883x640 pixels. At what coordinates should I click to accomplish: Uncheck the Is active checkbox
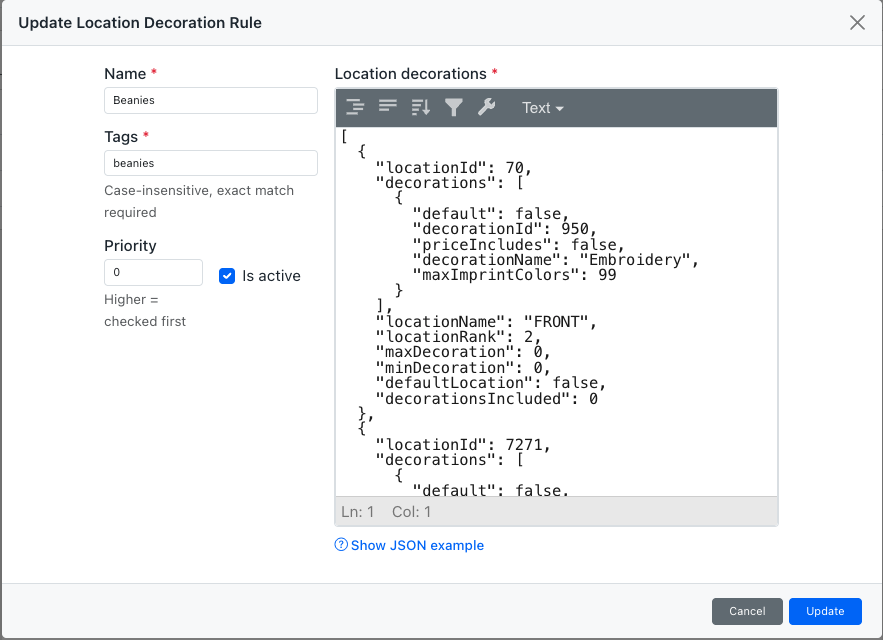click(x=227, y=276)
